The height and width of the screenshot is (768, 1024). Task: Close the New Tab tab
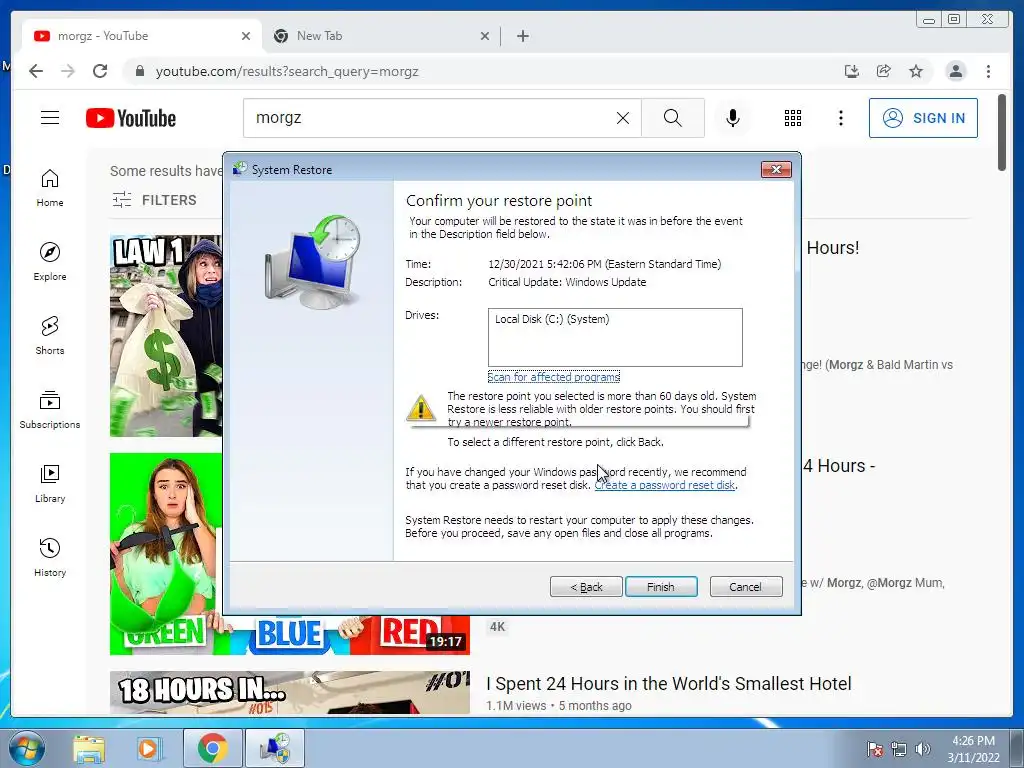click(x=485, y=36)
